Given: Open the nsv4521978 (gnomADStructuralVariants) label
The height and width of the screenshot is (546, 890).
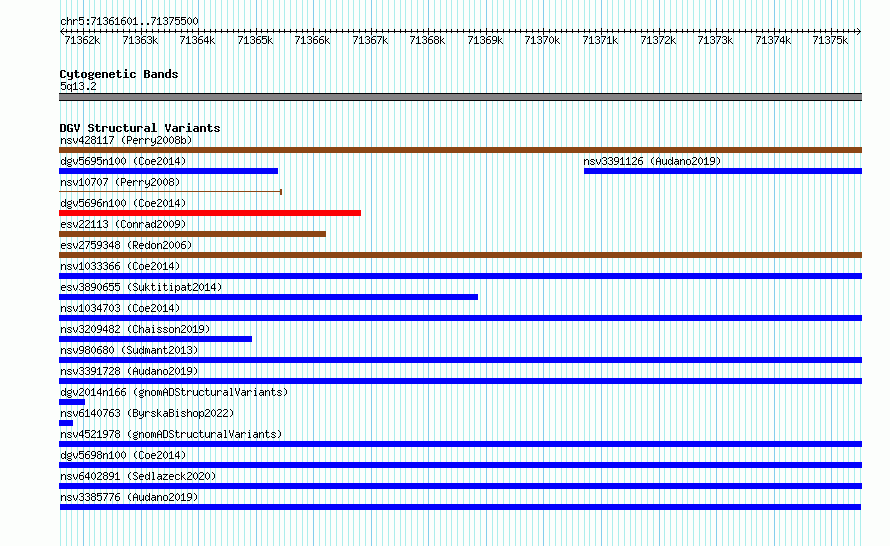Looking at the screenshot, I should click(x=171, y=434).
